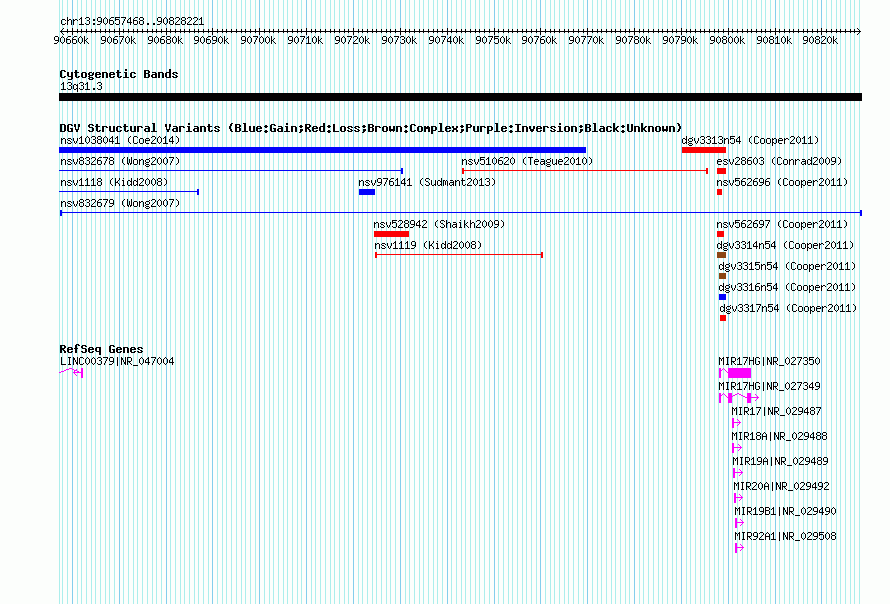
Task: Open the nsv1038041 (Coe2014) label
Action: click(x=120, y=140)
